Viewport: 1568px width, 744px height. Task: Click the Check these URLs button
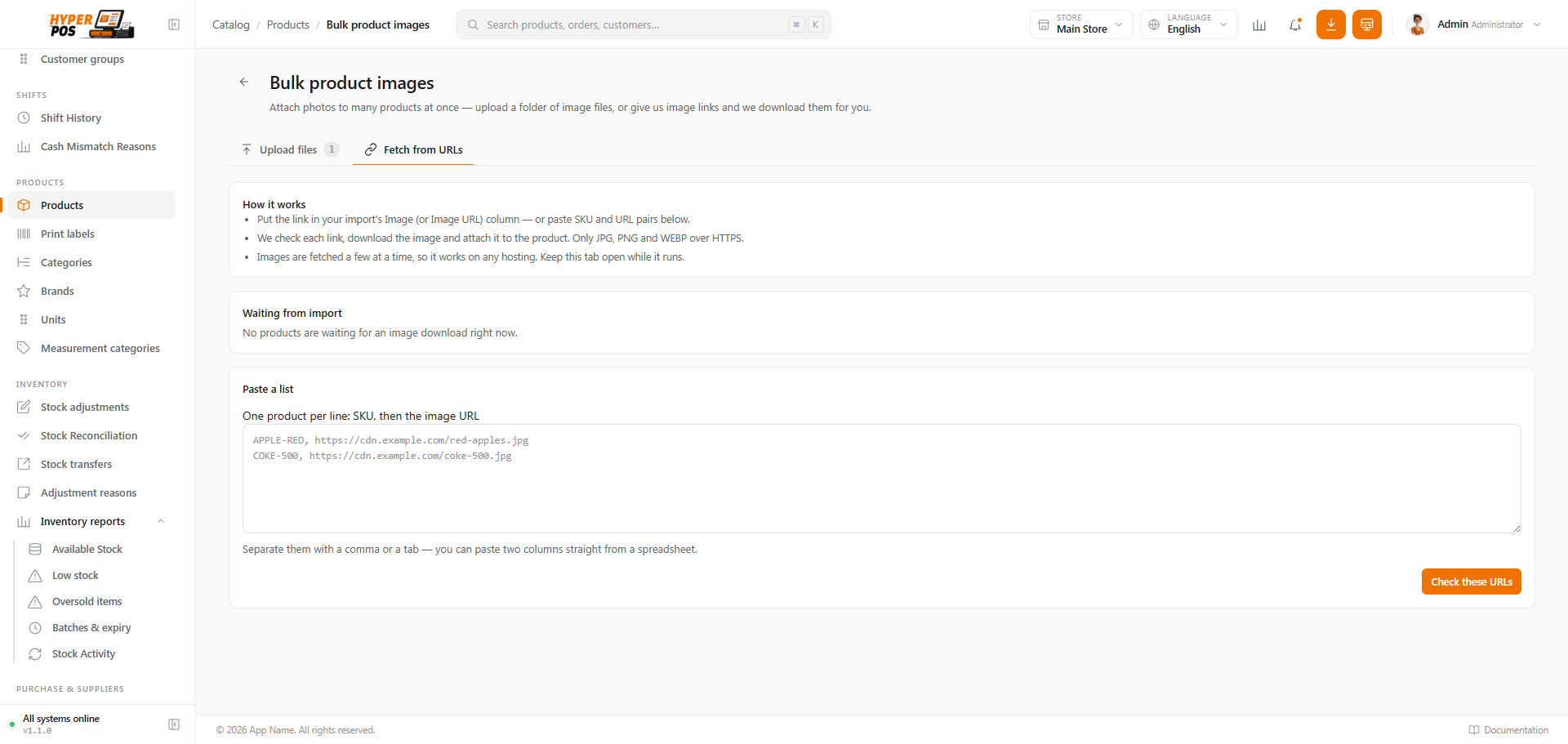1471,581
